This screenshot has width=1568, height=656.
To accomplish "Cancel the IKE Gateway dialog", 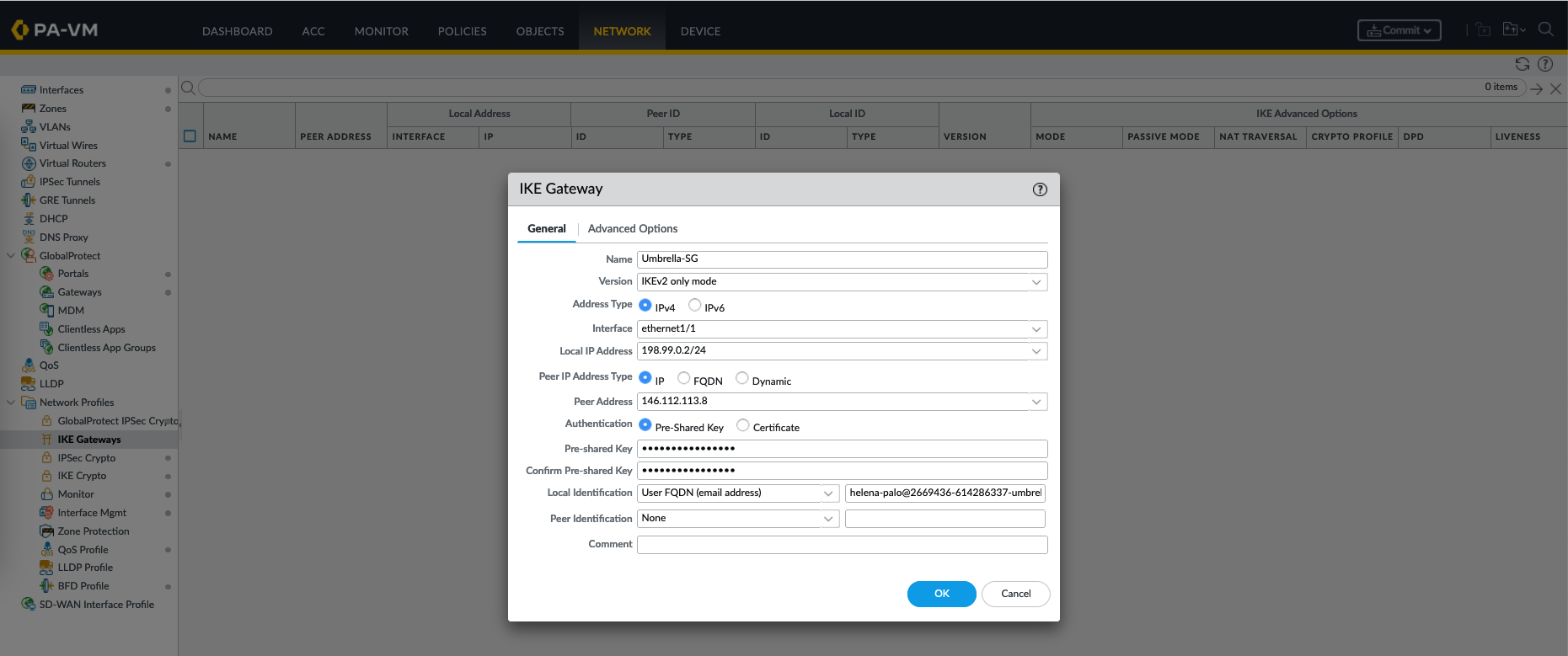I will pyautogui.click(x=1015, y=594).
